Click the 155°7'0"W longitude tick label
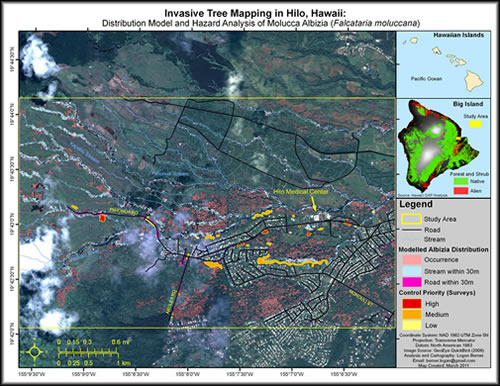Screen dimensions: 500x386 (x=292, y=375)
